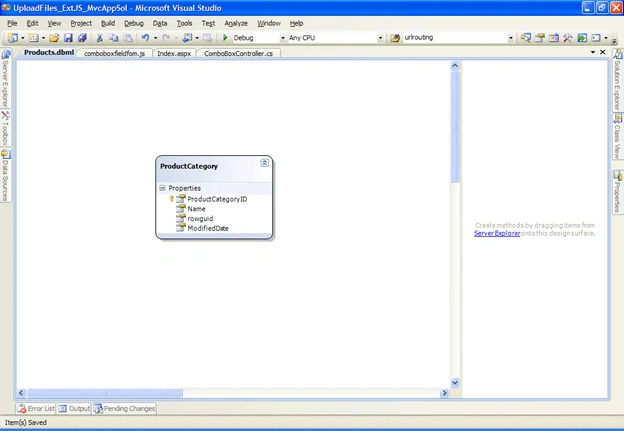
Task: Open the Tools menu
Action: [184, 23]
